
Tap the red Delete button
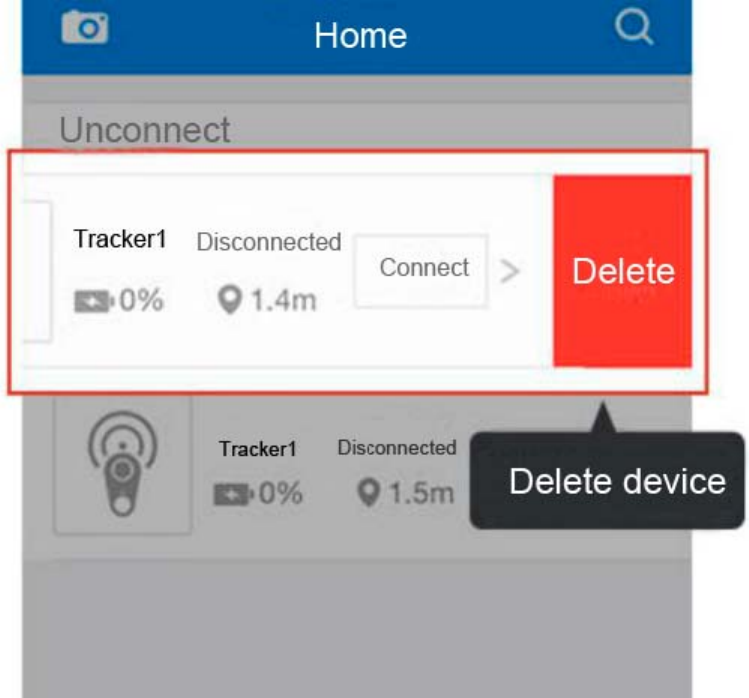click(x=622, y=271)
